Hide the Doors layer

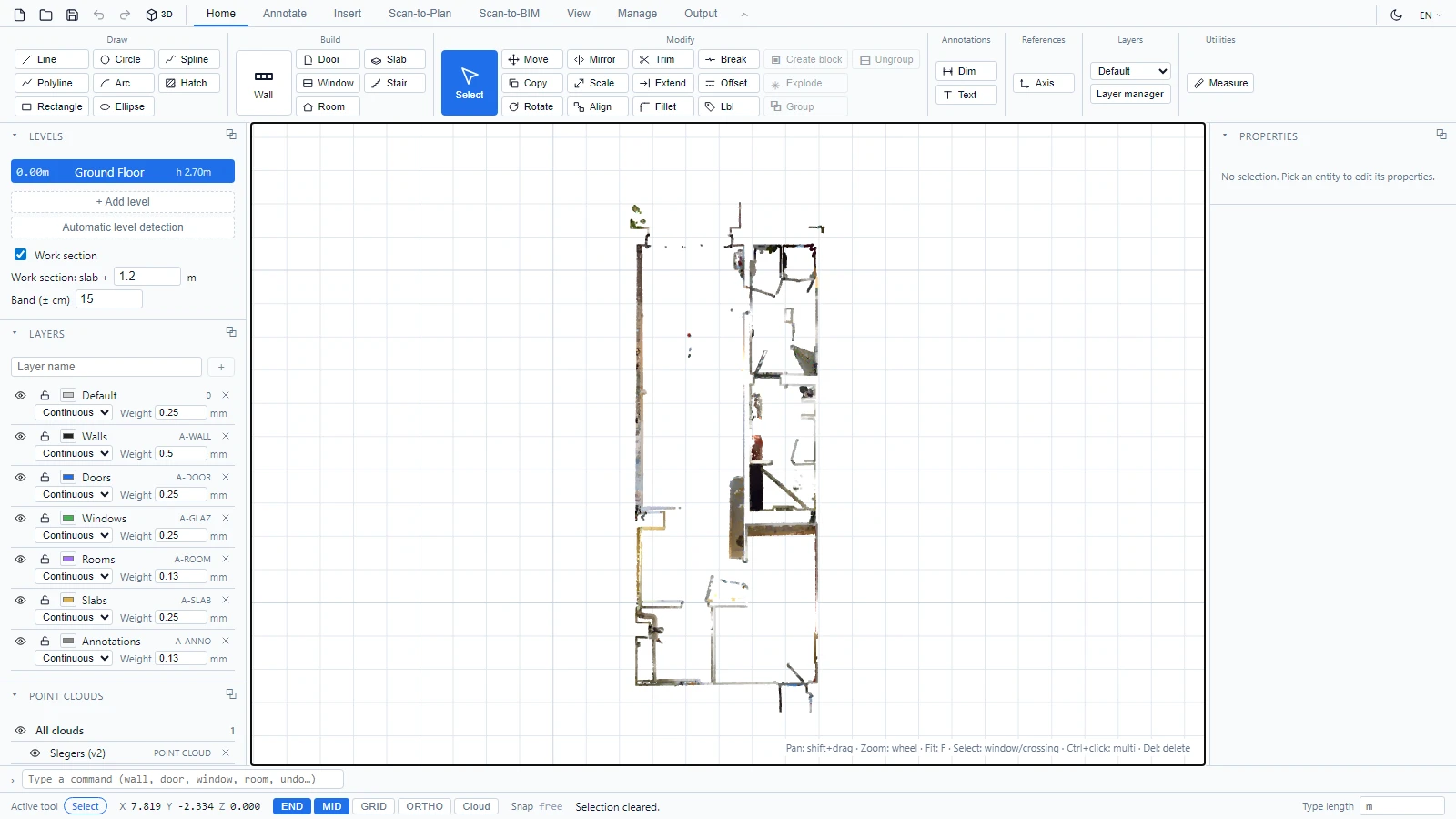(x=20, y=478)
